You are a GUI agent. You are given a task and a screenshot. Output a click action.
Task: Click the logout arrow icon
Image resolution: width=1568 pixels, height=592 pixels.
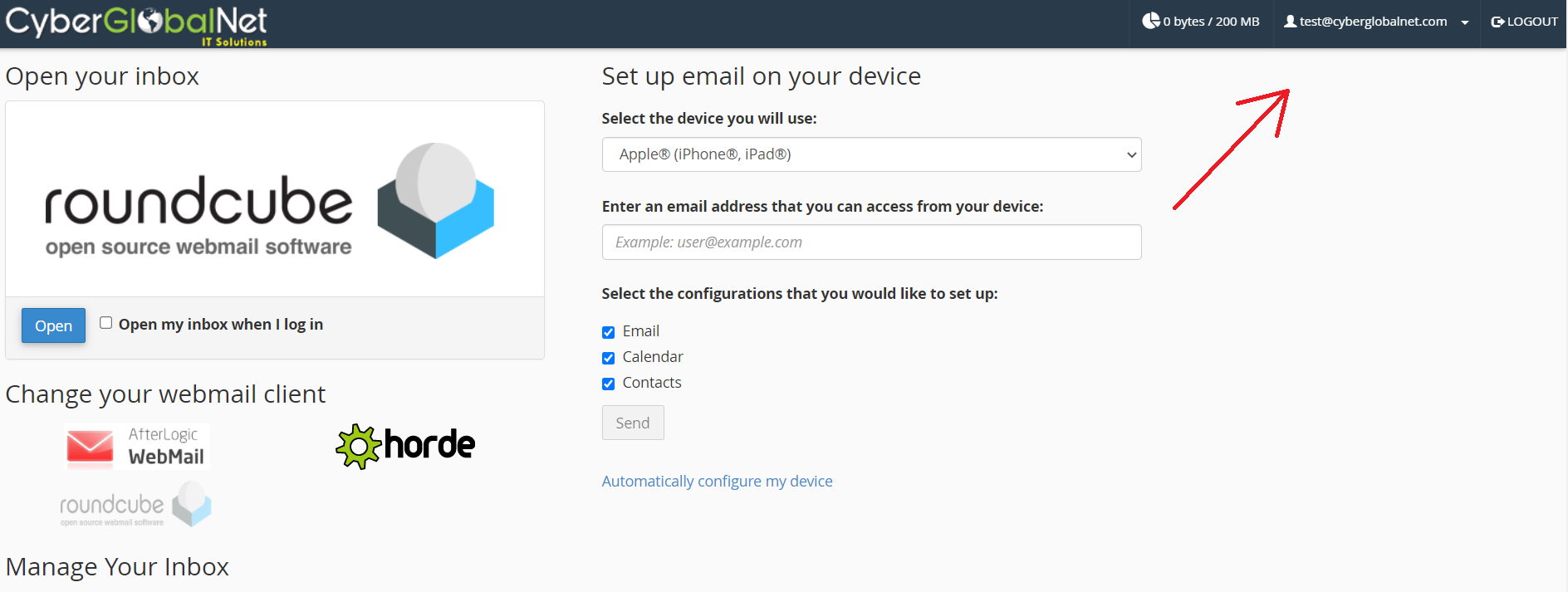(1497, 22)
